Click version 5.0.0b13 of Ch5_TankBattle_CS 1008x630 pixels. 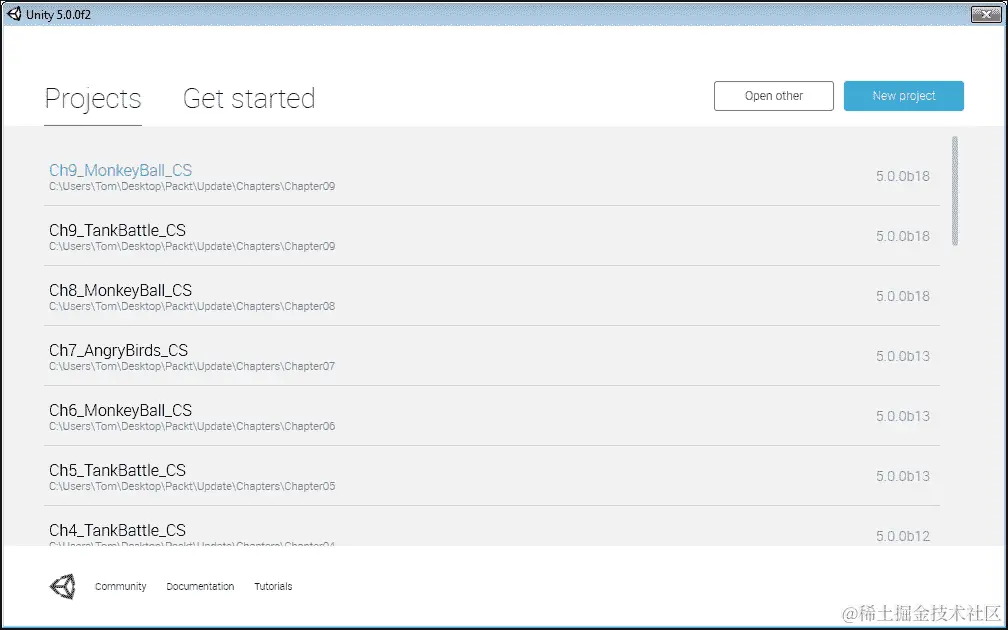[903, 476]
